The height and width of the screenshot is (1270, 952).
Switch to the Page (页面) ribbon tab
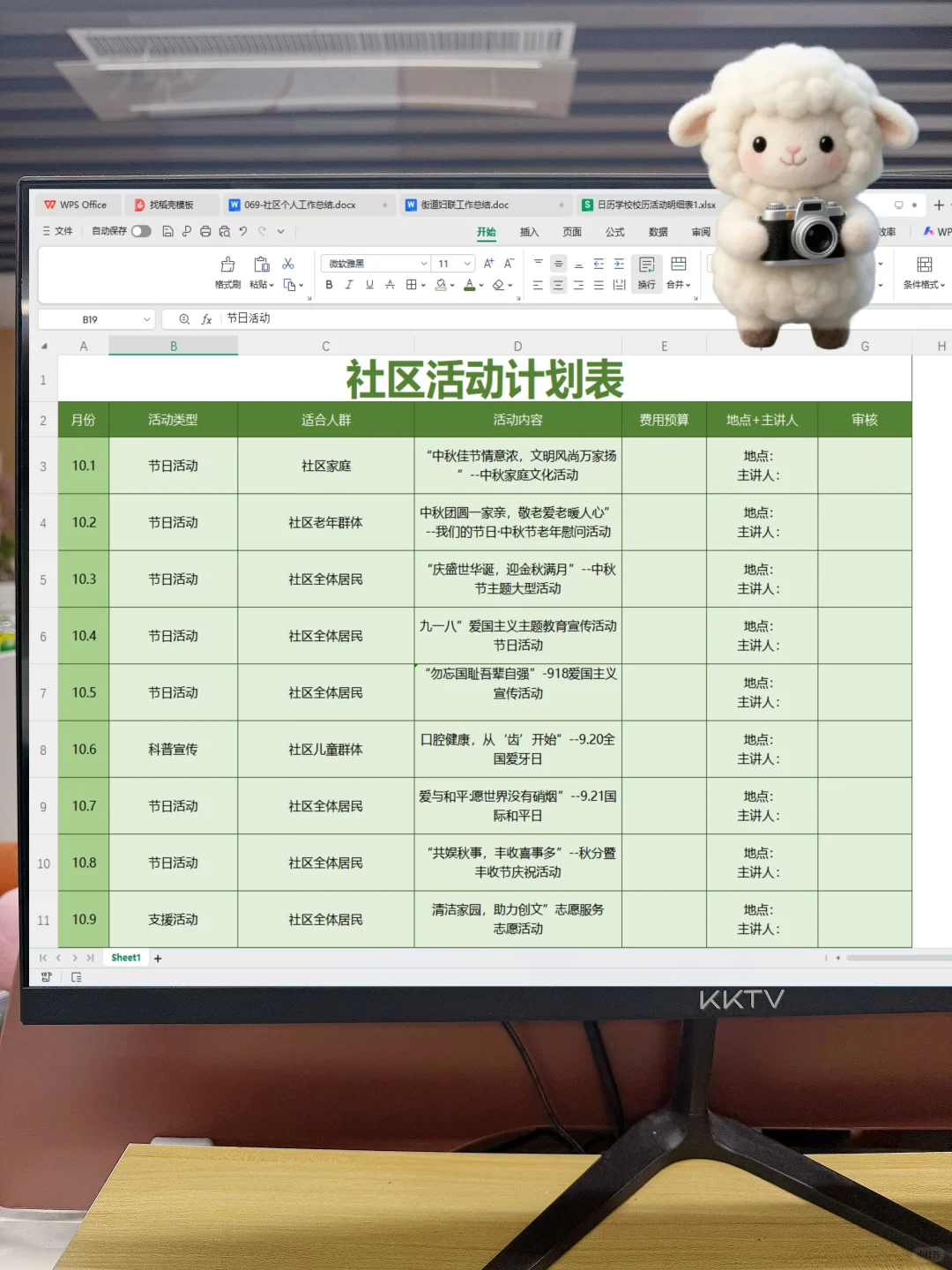572,232
